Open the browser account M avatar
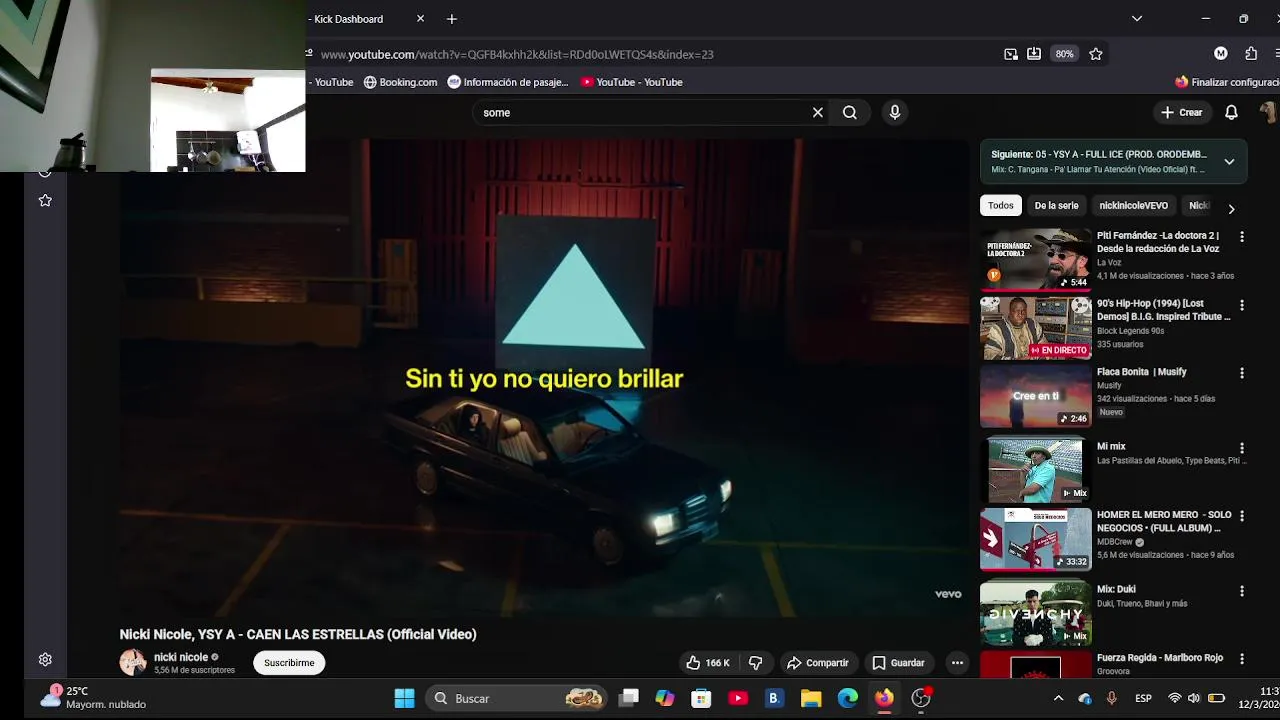 (x=1221, y=54)
